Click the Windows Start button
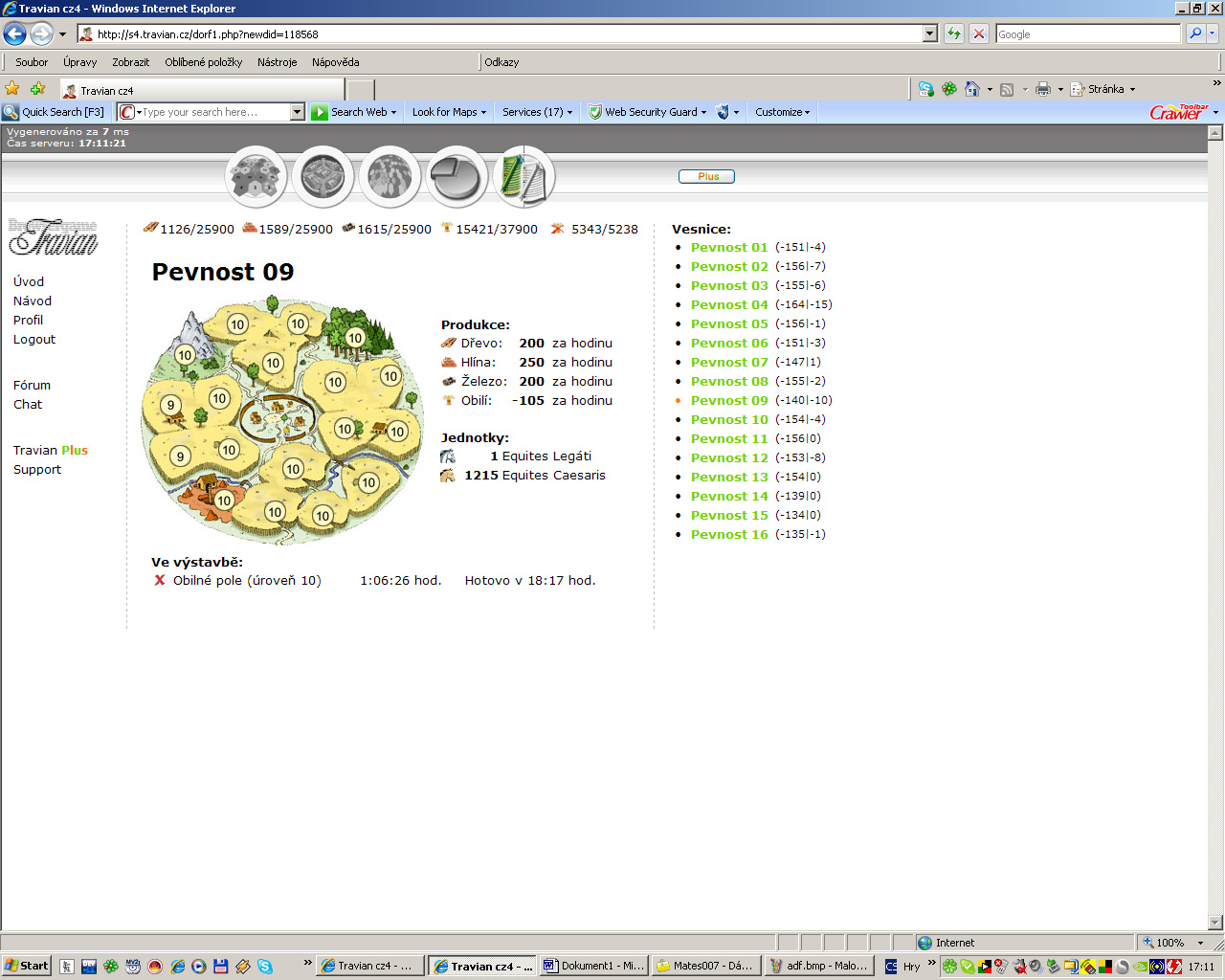Viewport: 1225px width, 980px height. tap(26, 966)
